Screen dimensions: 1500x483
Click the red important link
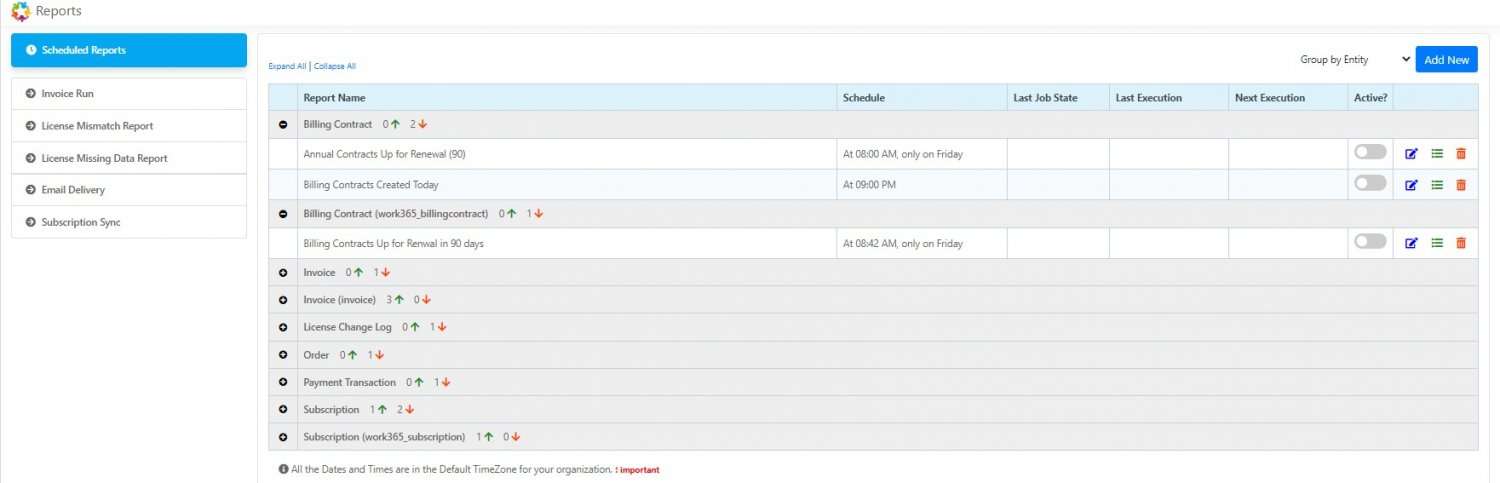tap(638, 470)
